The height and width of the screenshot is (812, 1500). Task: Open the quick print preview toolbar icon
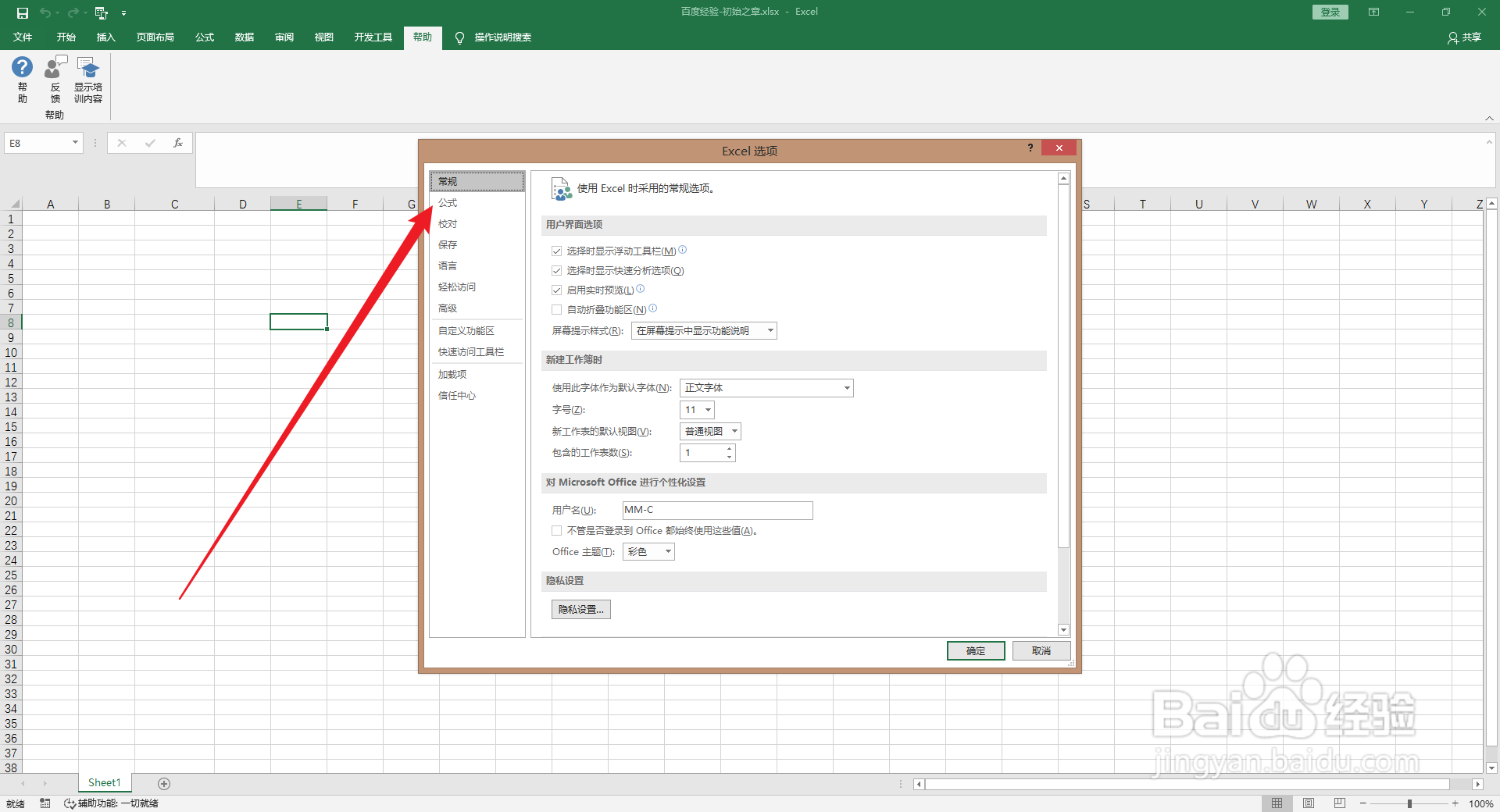click(101, 12)
